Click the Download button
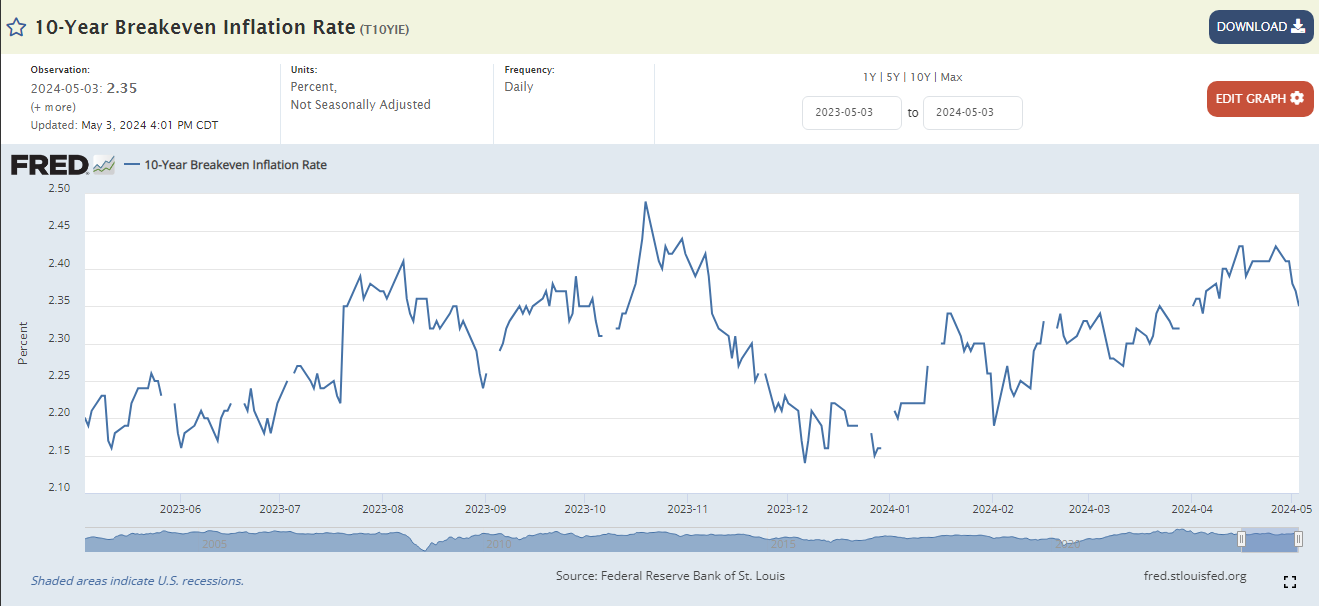This screenshot has height=606, width=1319. coord(1260,27)
